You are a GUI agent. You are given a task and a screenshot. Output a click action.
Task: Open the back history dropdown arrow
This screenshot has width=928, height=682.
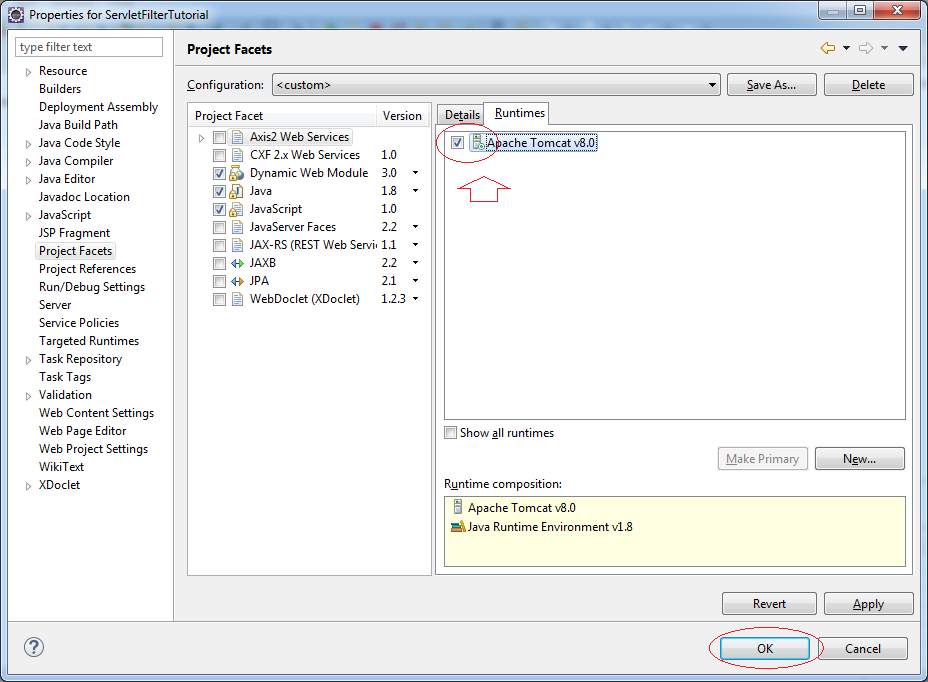(x=846, y=49)
